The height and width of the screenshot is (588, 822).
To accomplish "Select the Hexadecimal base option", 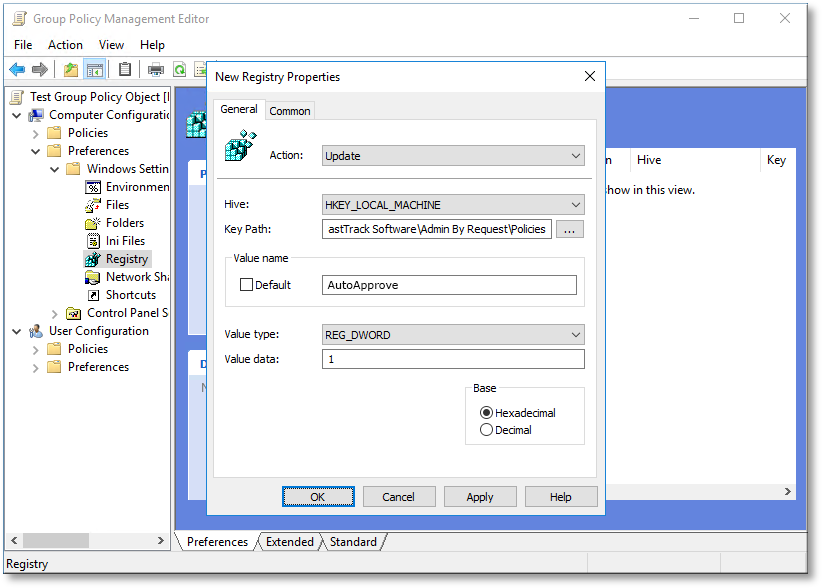I will pos(487,412).
